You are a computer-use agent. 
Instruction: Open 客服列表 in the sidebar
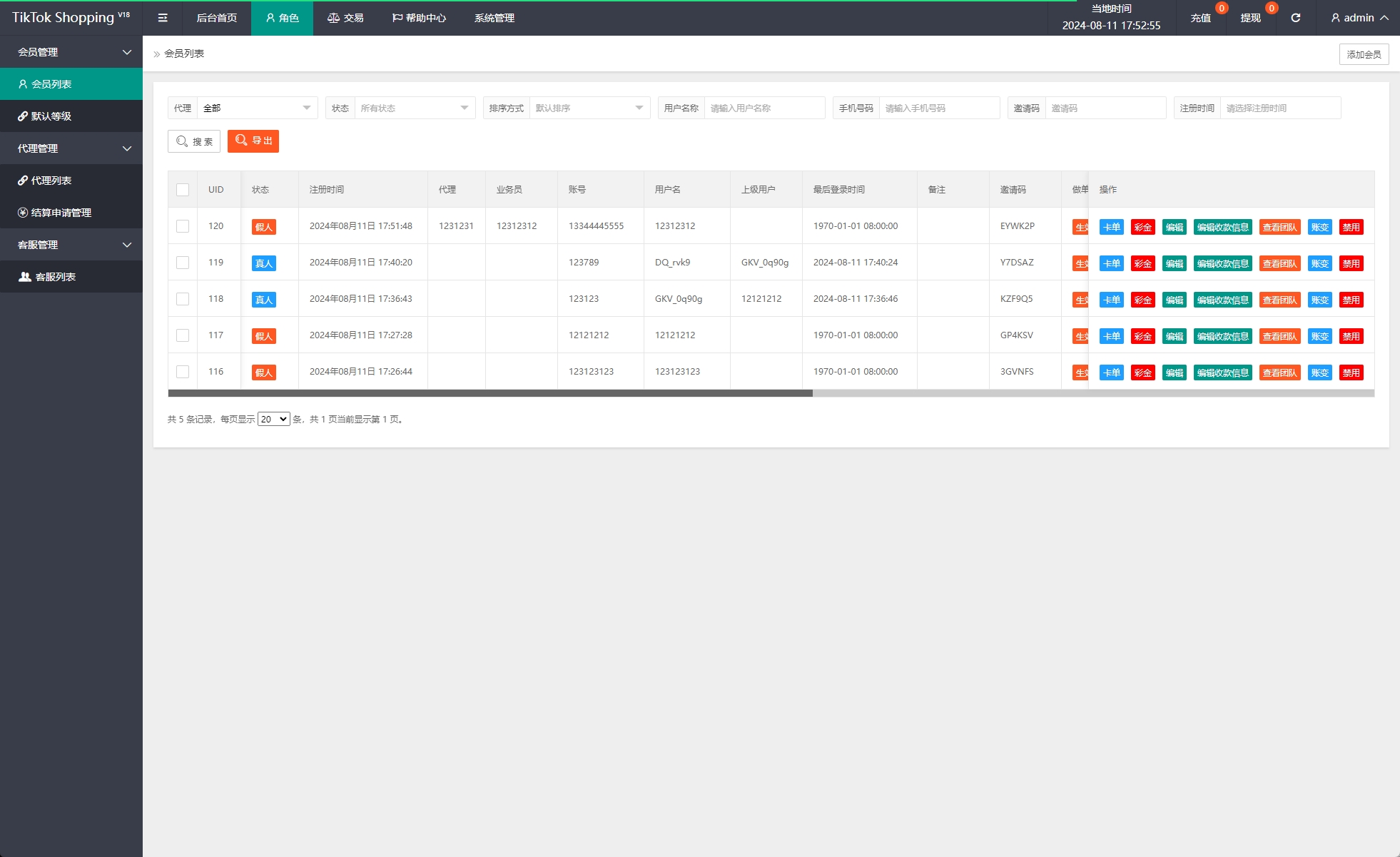click(55, 277)
